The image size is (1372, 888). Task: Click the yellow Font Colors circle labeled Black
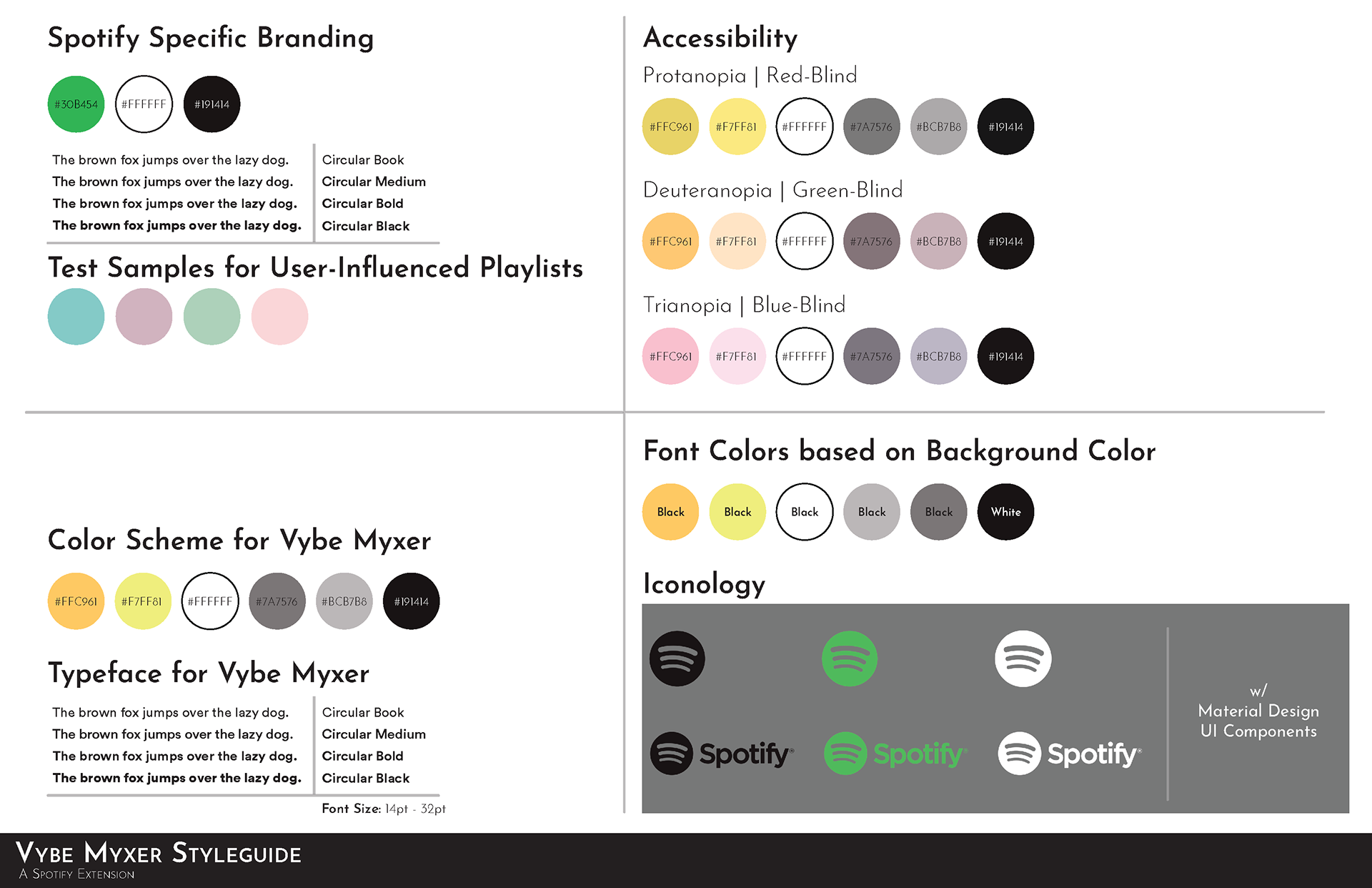(737, 512)
